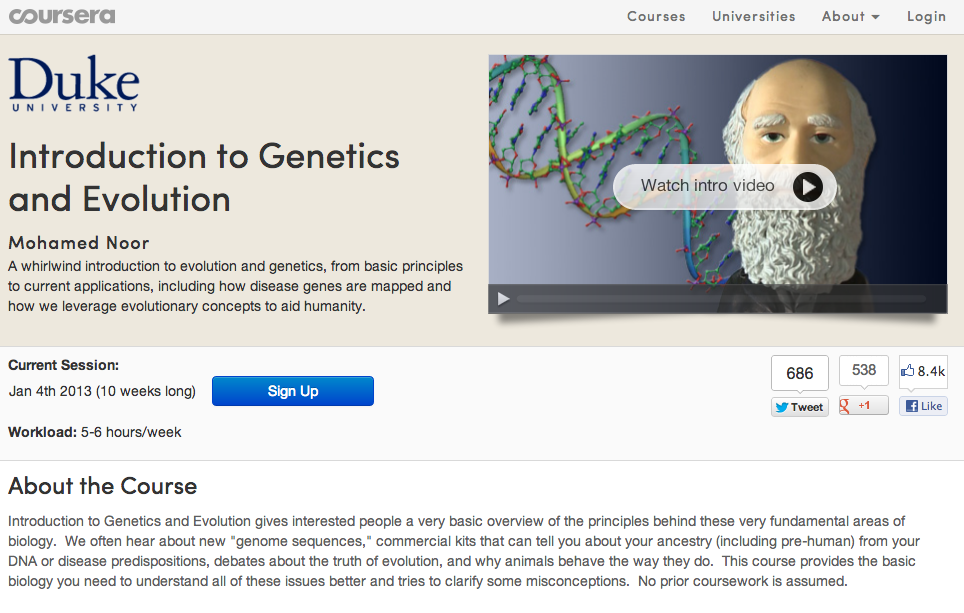Click the Duke University logo
The width and height of the screenshot is (964, 613).
click(74, 83)
